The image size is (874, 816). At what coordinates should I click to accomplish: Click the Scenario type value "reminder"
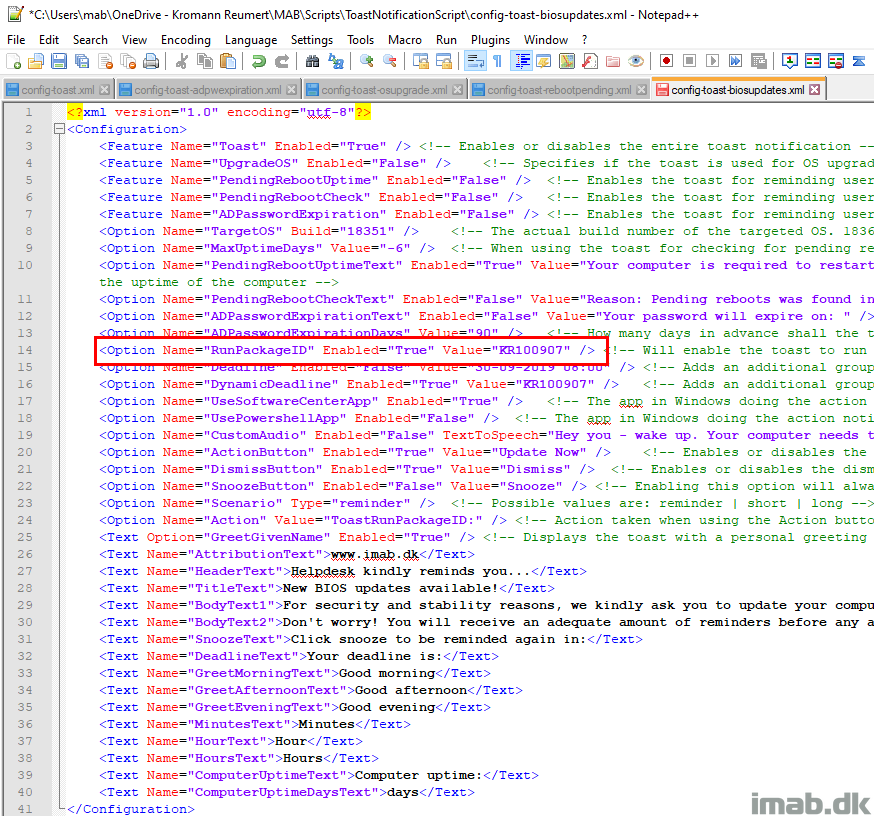point(371,503)
